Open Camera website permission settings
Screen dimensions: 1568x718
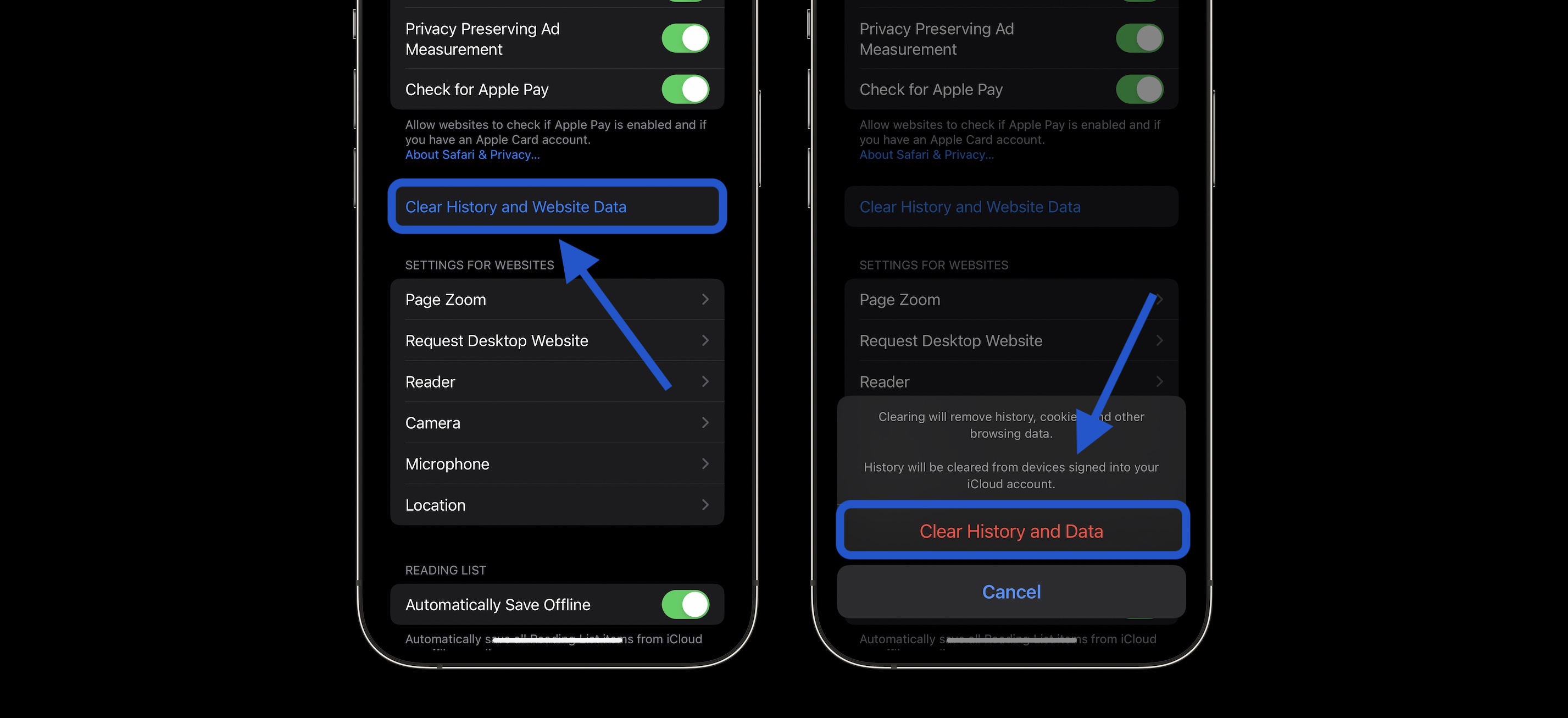(556, 422)
